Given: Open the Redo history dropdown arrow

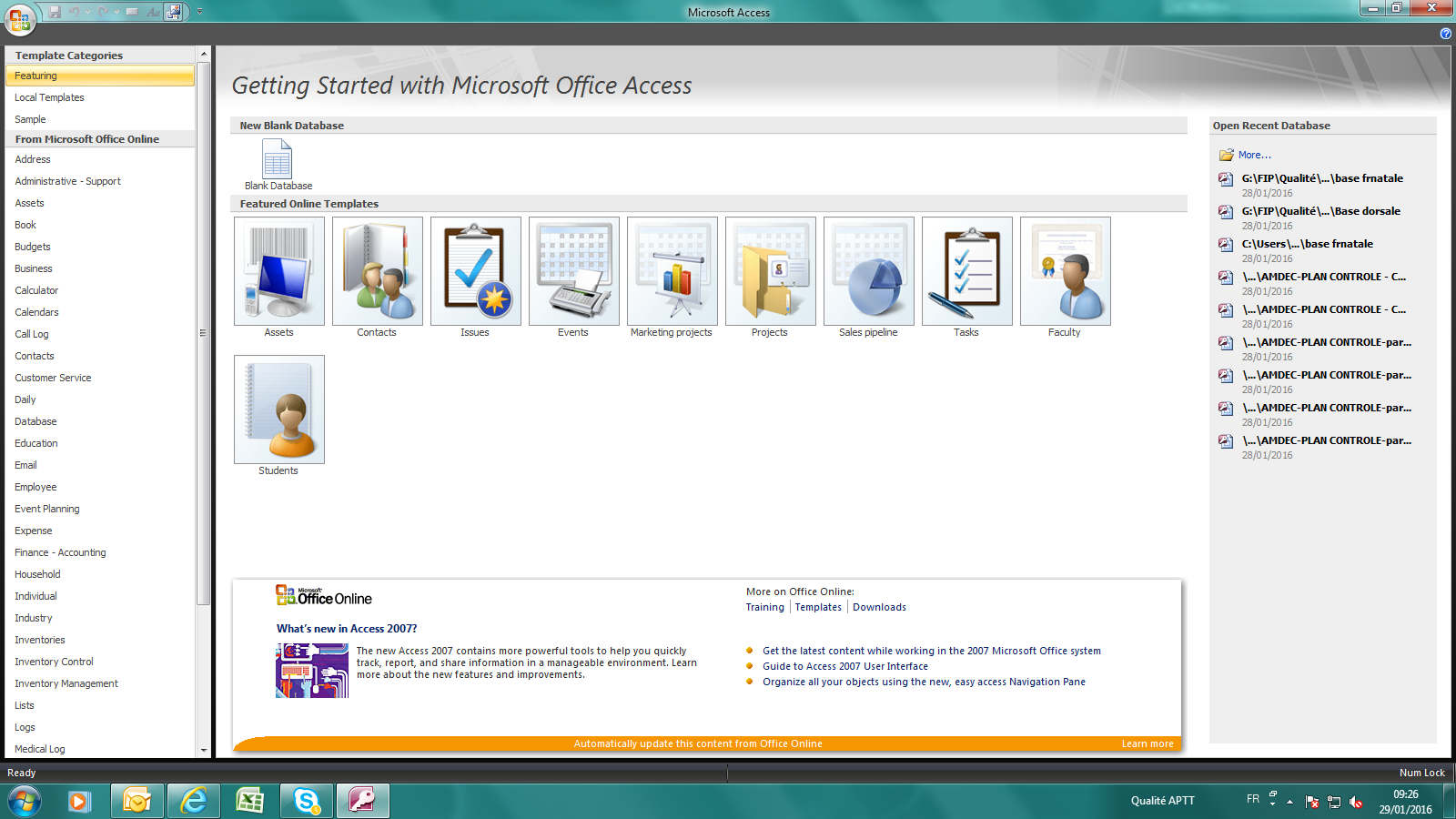Looking at the screenshot, I should tap(116, 12).
